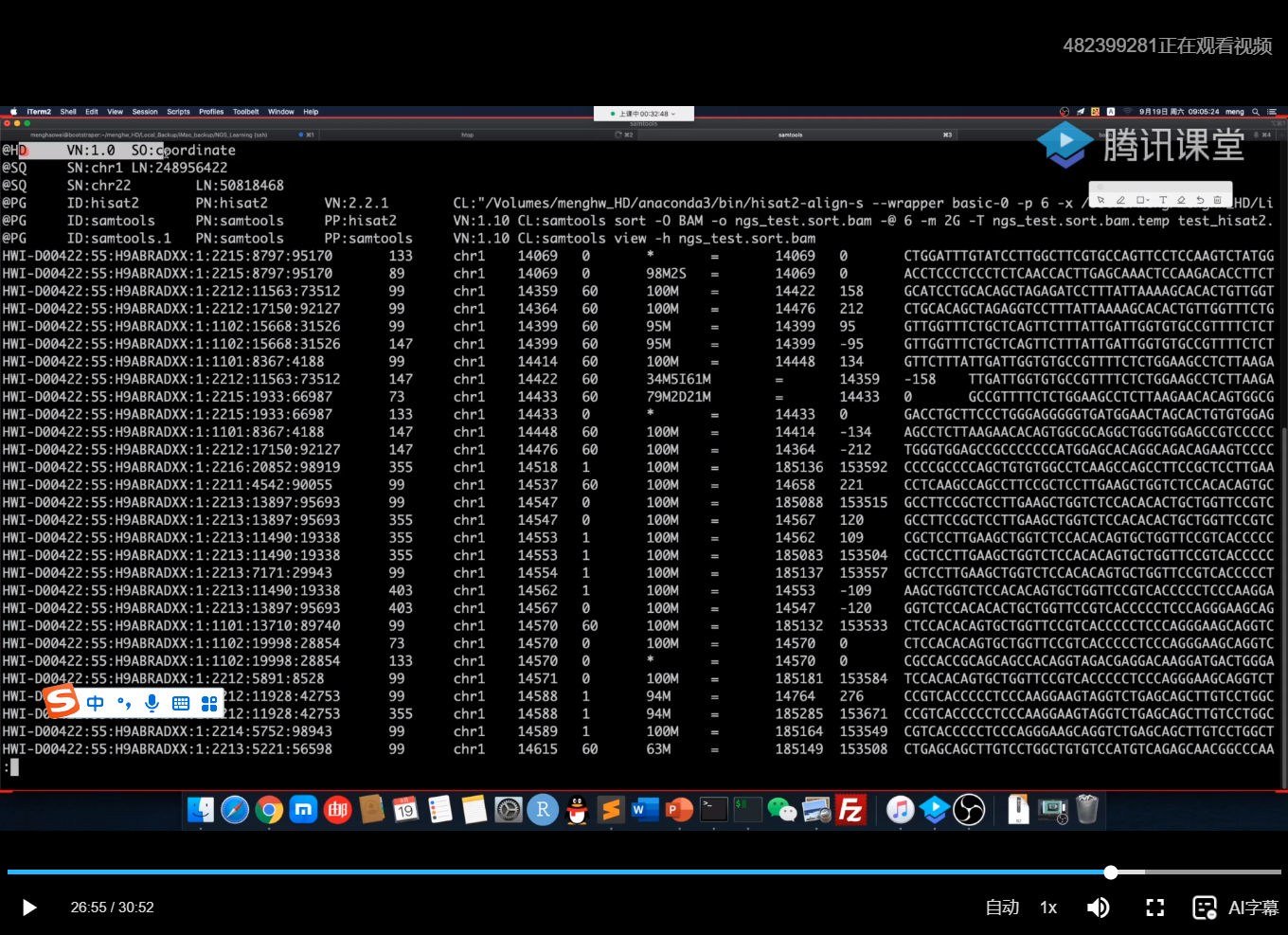Click the SN:chr22 text
1288x935 pixels.
[98, 186]
